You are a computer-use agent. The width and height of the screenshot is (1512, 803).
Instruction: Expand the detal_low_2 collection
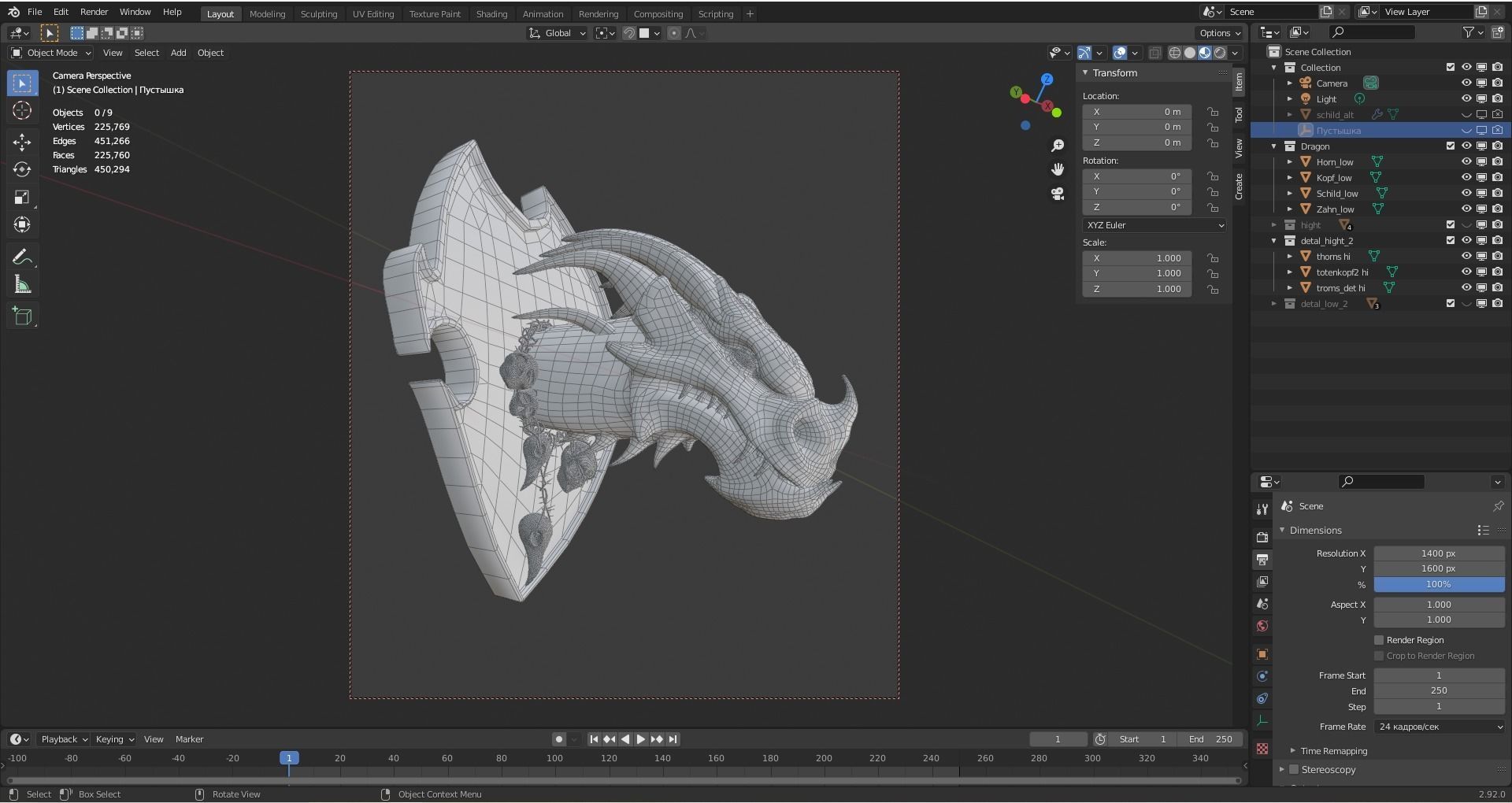pos(1274,303)
